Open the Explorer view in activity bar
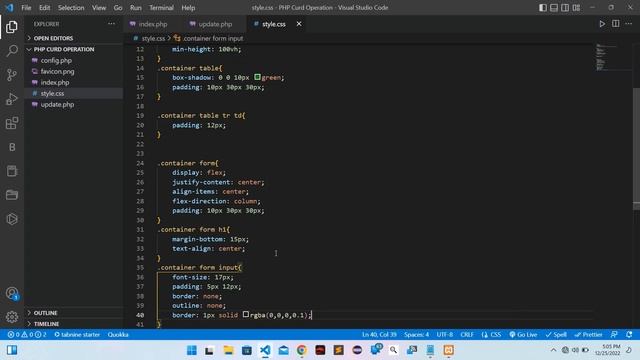The height and width of the screenshot is (360, 640). [12, 27]
